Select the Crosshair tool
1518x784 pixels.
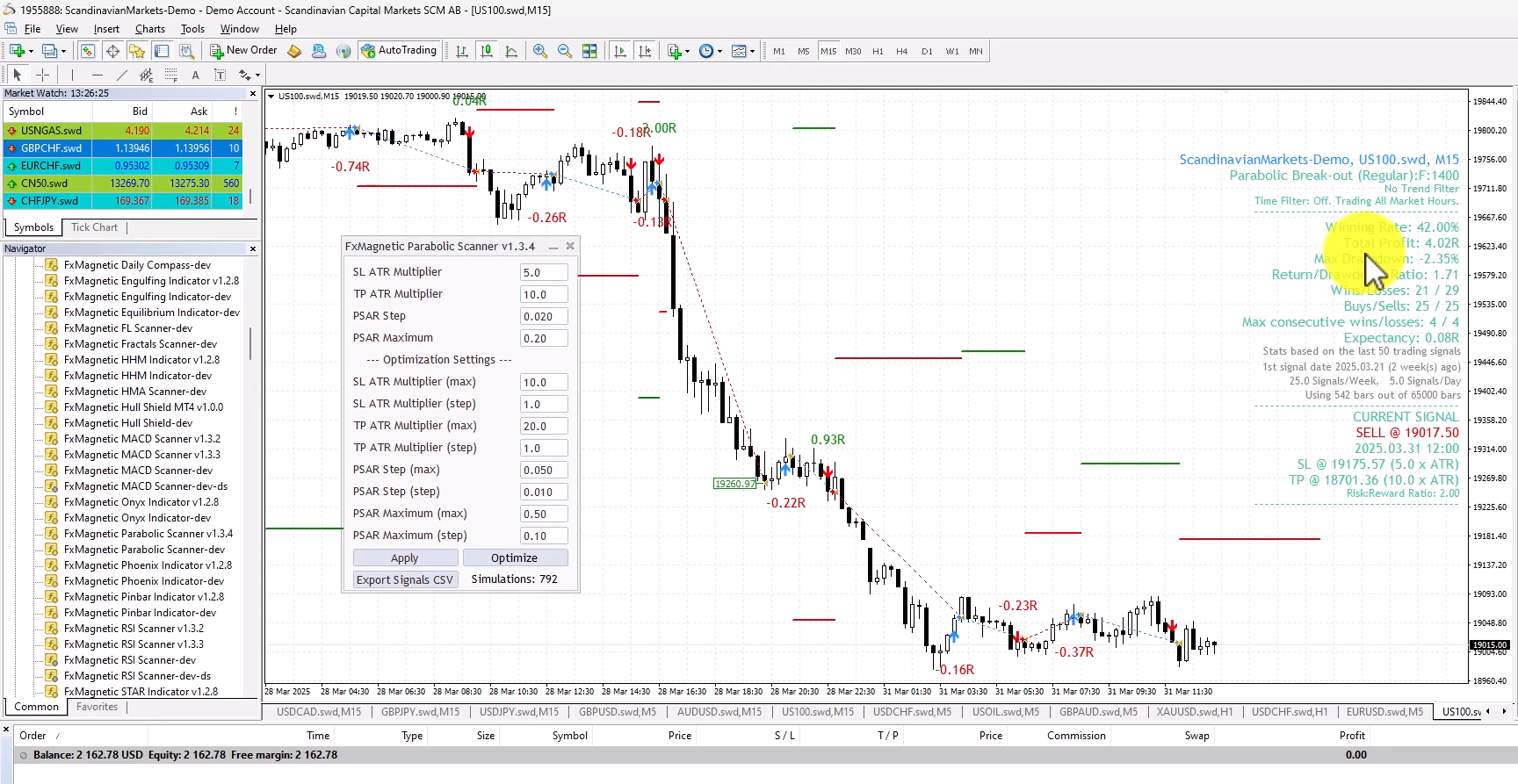(x=41, y=76)
